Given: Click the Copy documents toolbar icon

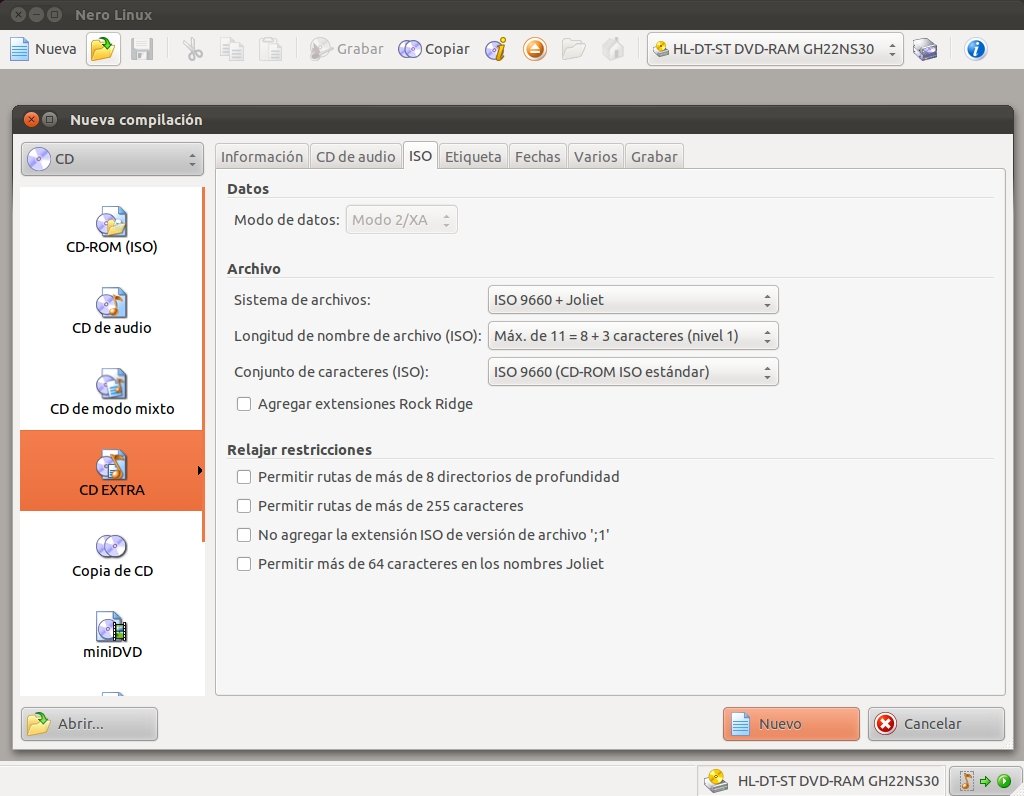Looking at the screenshot, I should [x=232, y=49].
